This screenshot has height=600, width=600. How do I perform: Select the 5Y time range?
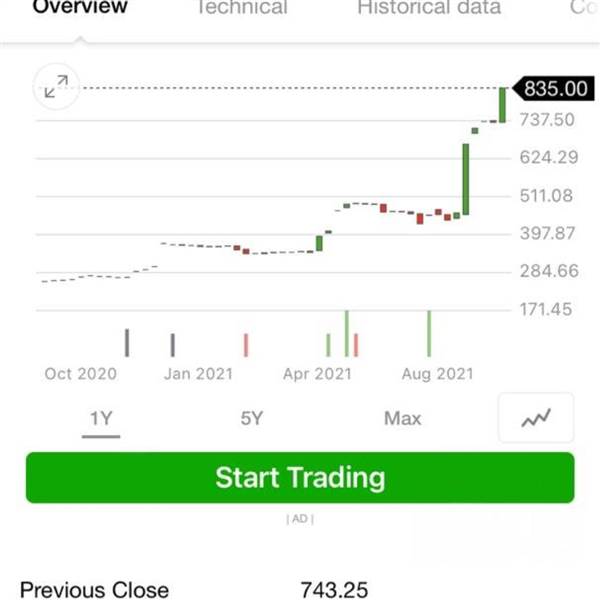(x=252, y=418)
